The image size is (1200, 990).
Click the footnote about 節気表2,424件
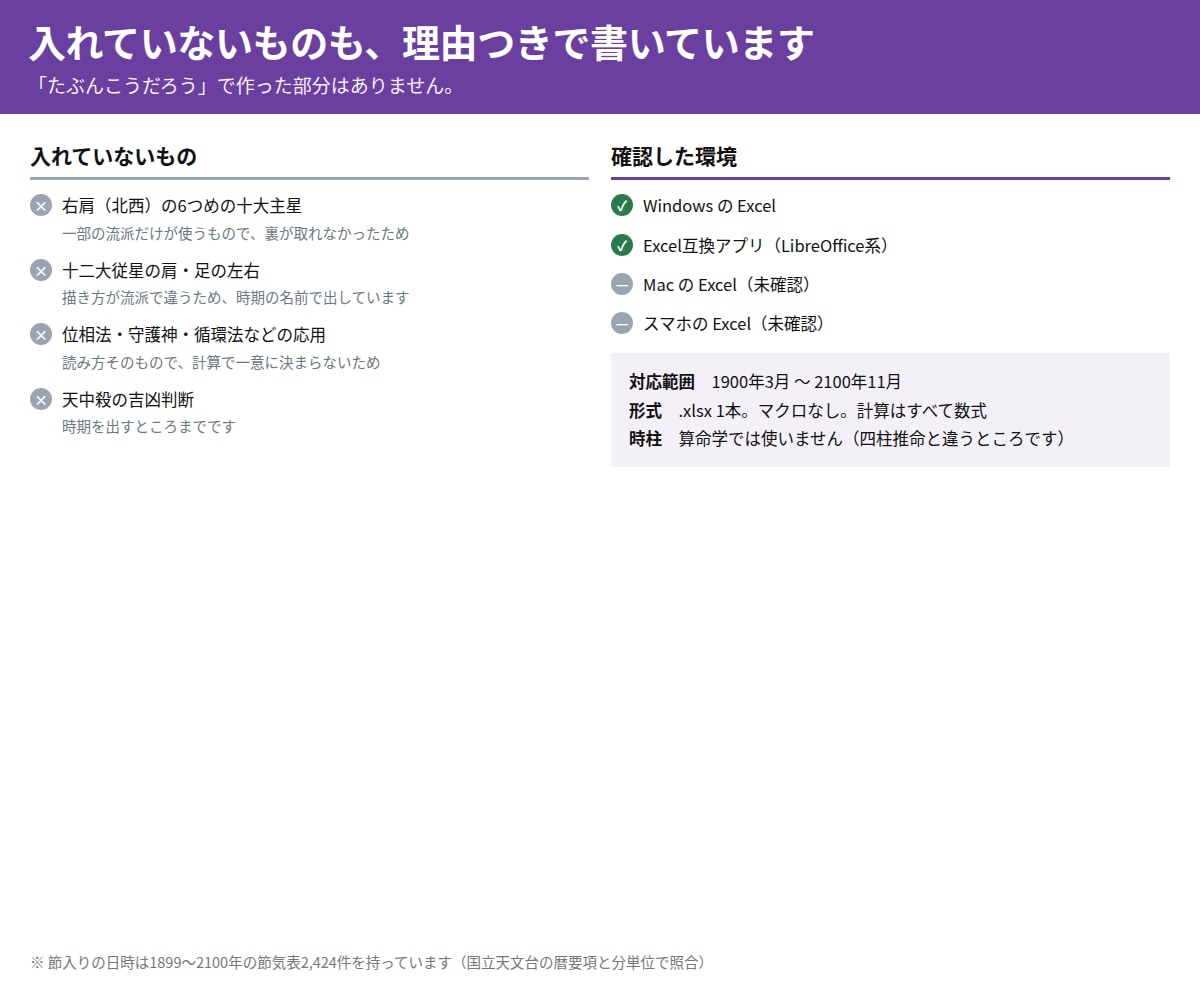point(368,963)
